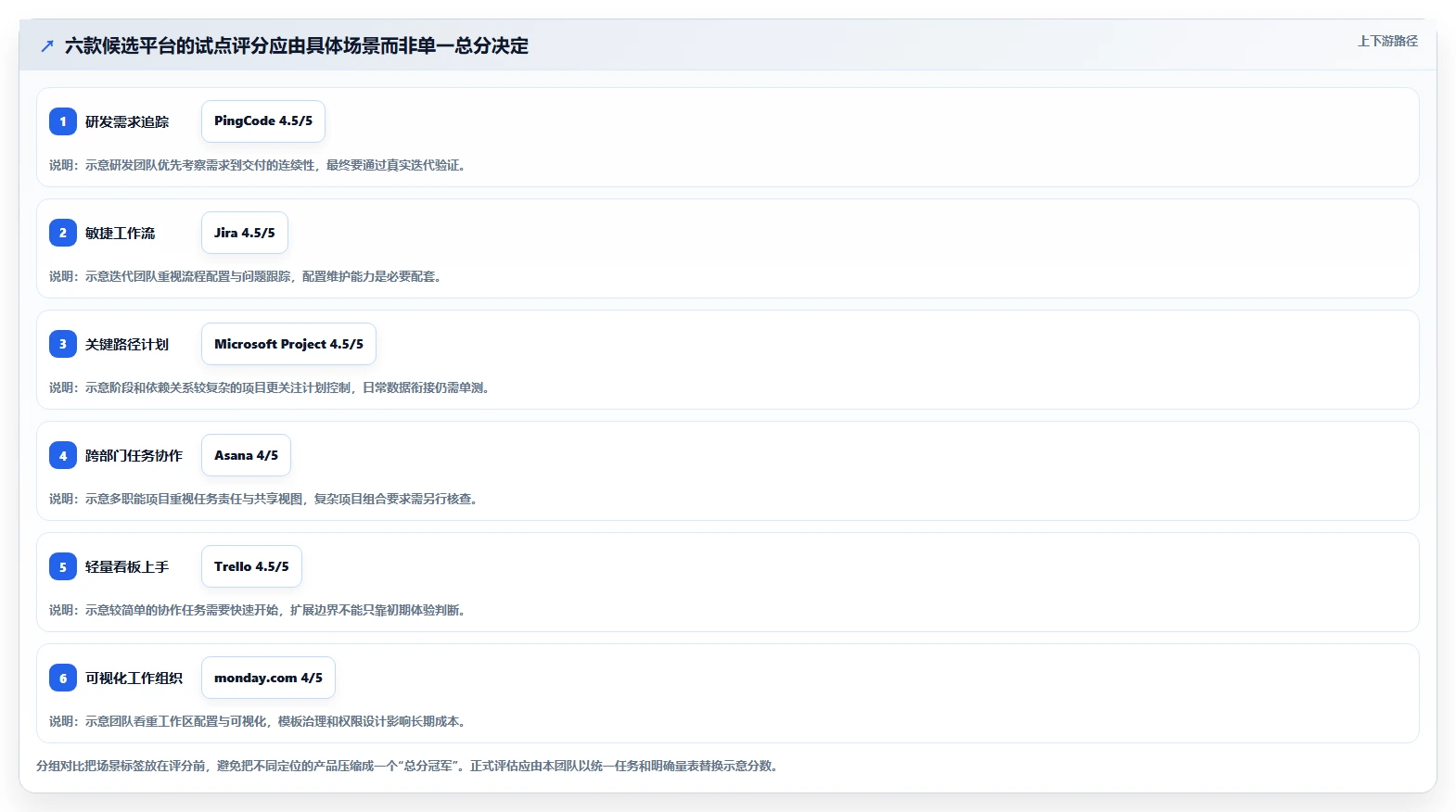Click the footer text starting 分组对比把场景标签
The image size is (1456, 812).
click(x=409, y=766)
